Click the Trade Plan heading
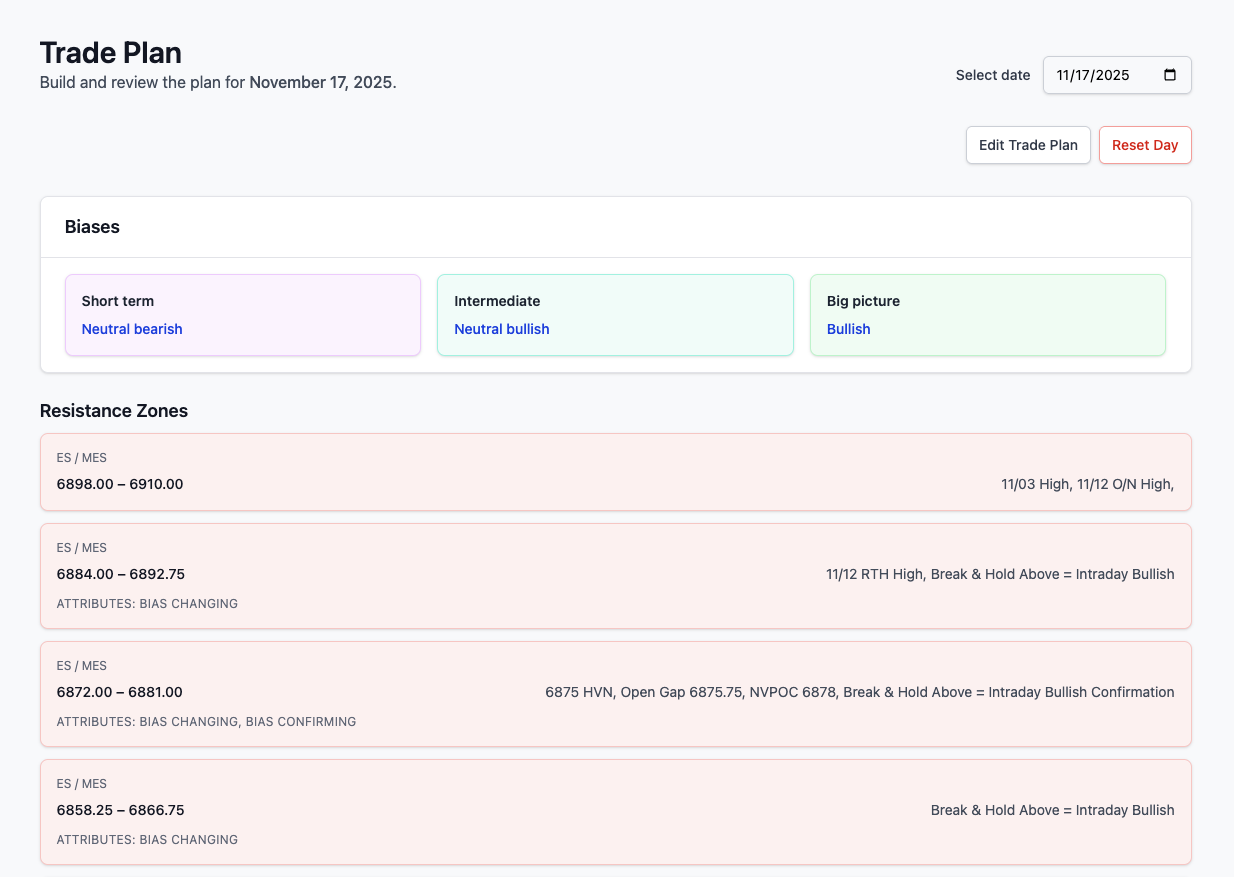This screenshot has width=1234, height=877. (110, 52)
